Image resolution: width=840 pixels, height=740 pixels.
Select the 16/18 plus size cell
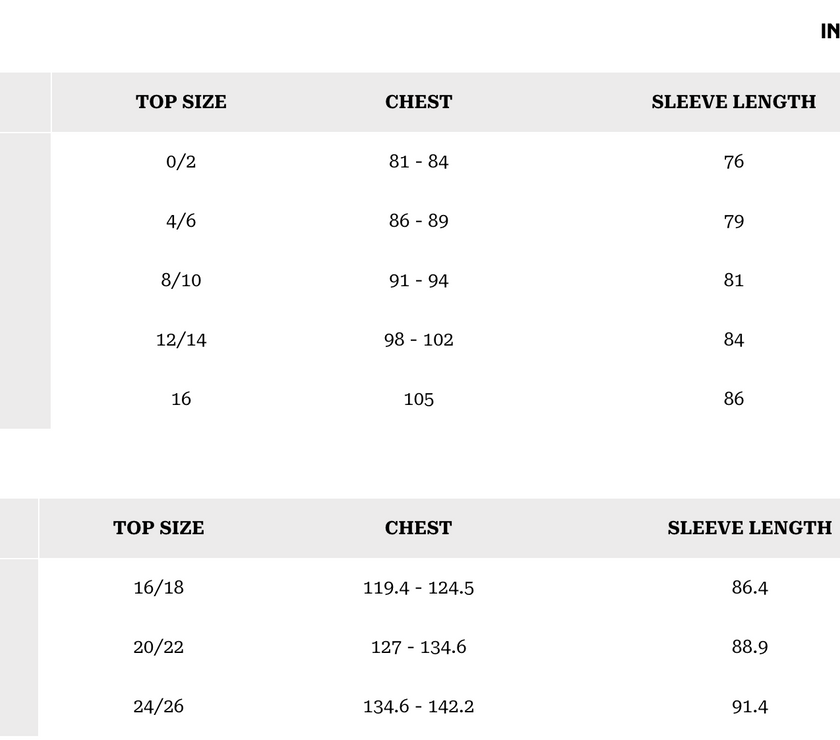tap(158, 587)
